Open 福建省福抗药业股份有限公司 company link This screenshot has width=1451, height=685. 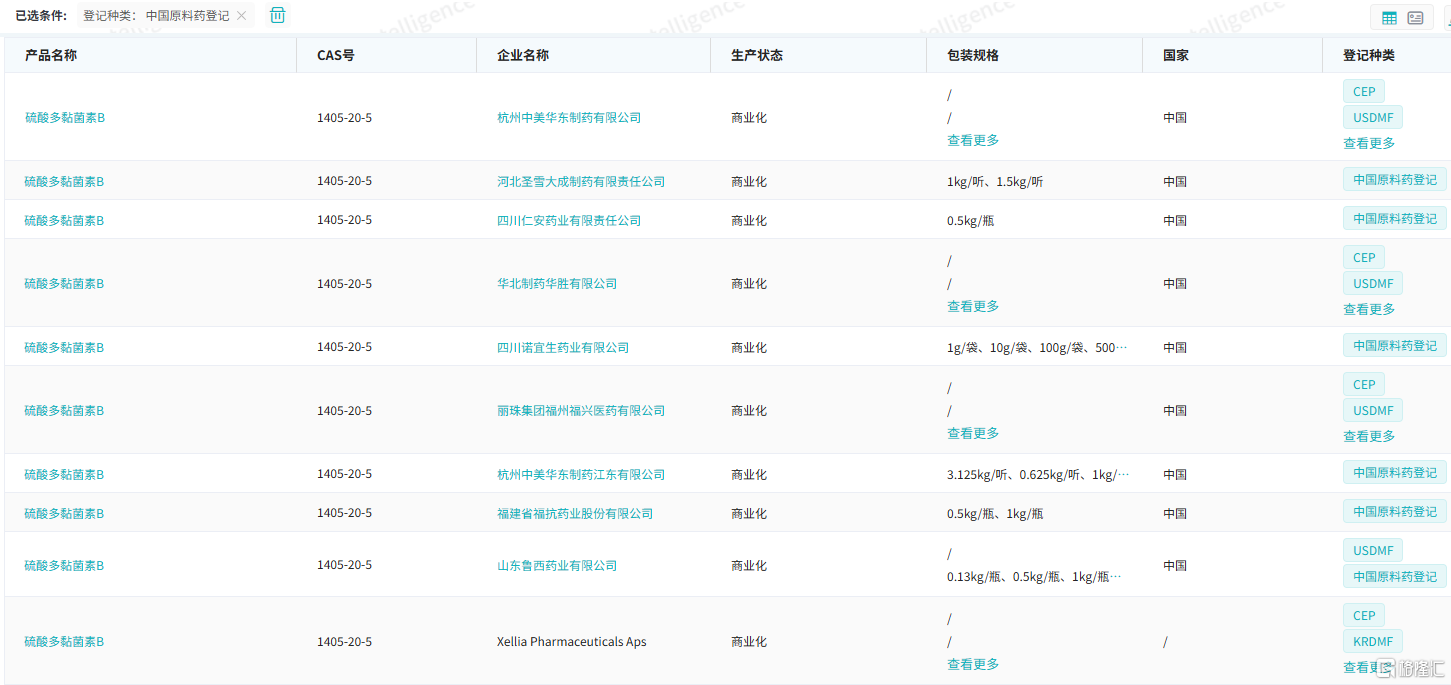point(575,513)
